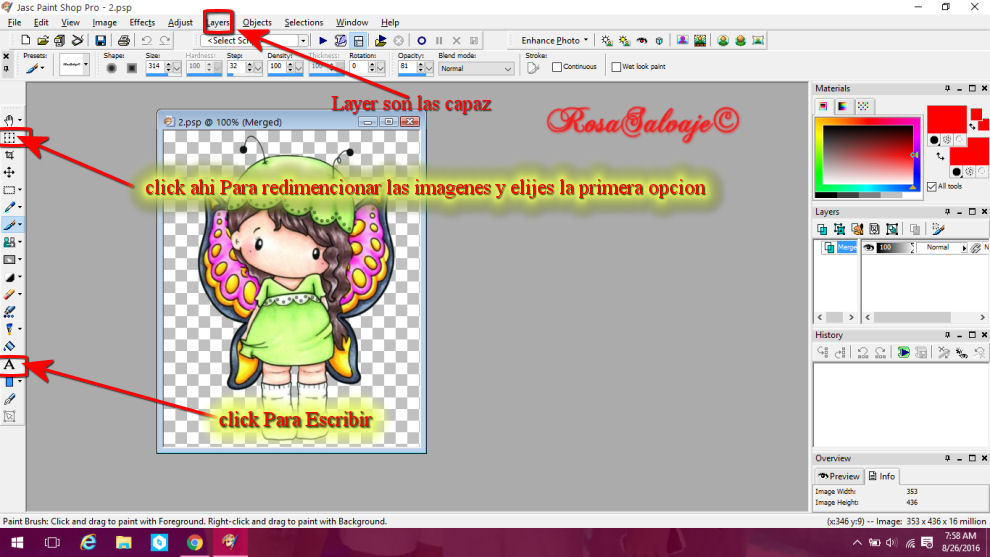This screenshot has height=557, width=990.
Task: Select the Text tool in left toolbar
Action: (10, 365)
